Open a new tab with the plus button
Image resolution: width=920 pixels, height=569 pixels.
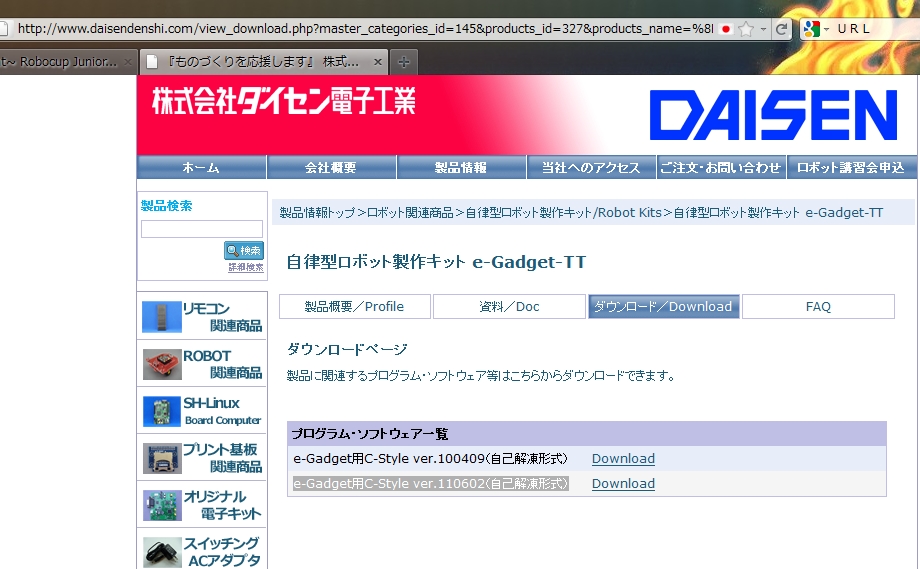404,62
